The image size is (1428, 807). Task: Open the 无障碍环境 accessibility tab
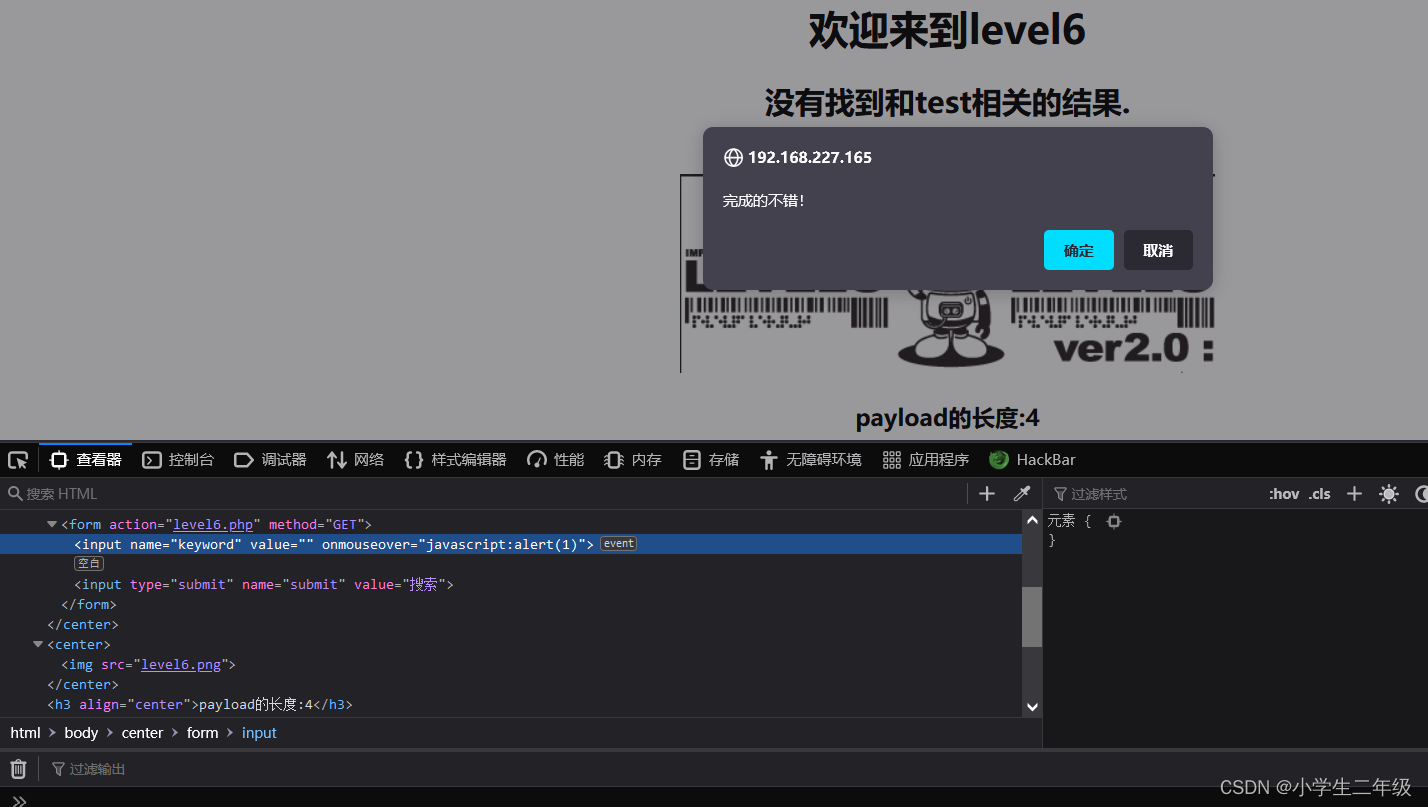(x=810, y=460)
